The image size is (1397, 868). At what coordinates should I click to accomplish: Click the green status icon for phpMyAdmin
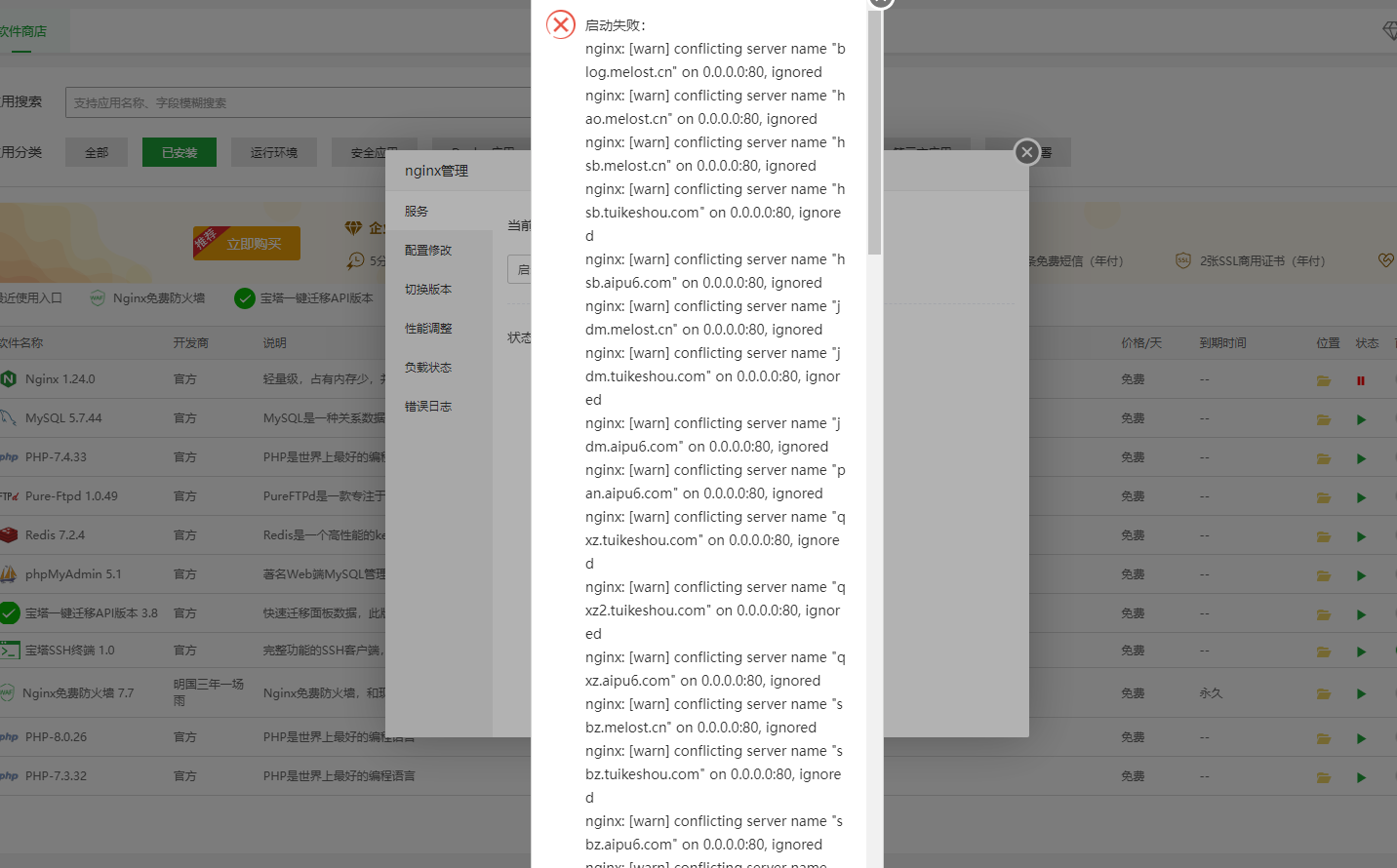pyautogui.click(x=1361, y=575)
